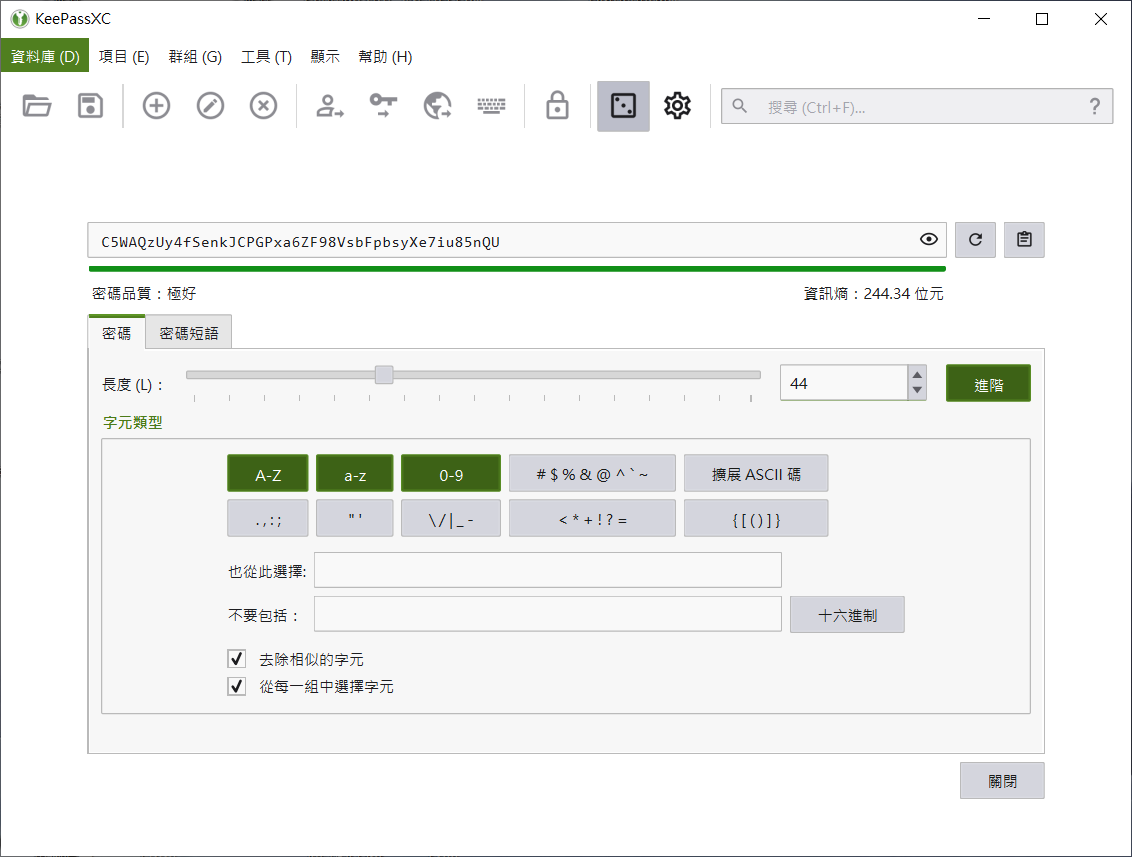The image size is (1132, 857).
Task: Select the 密碼 tab
Action: pos(116,333)
